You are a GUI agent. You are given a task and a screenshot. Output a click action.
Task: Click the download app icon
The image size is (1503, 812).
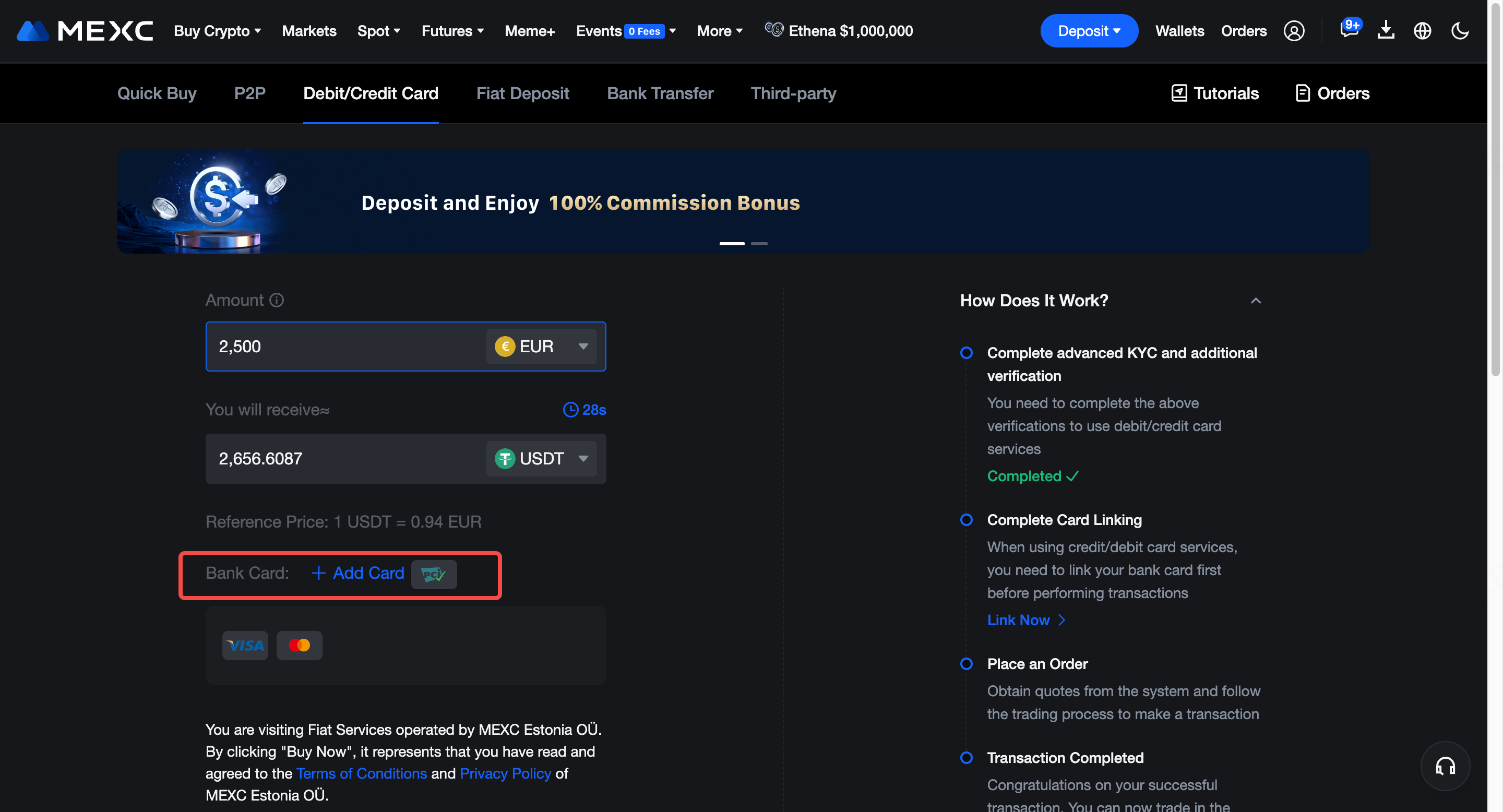(1386, 30)
